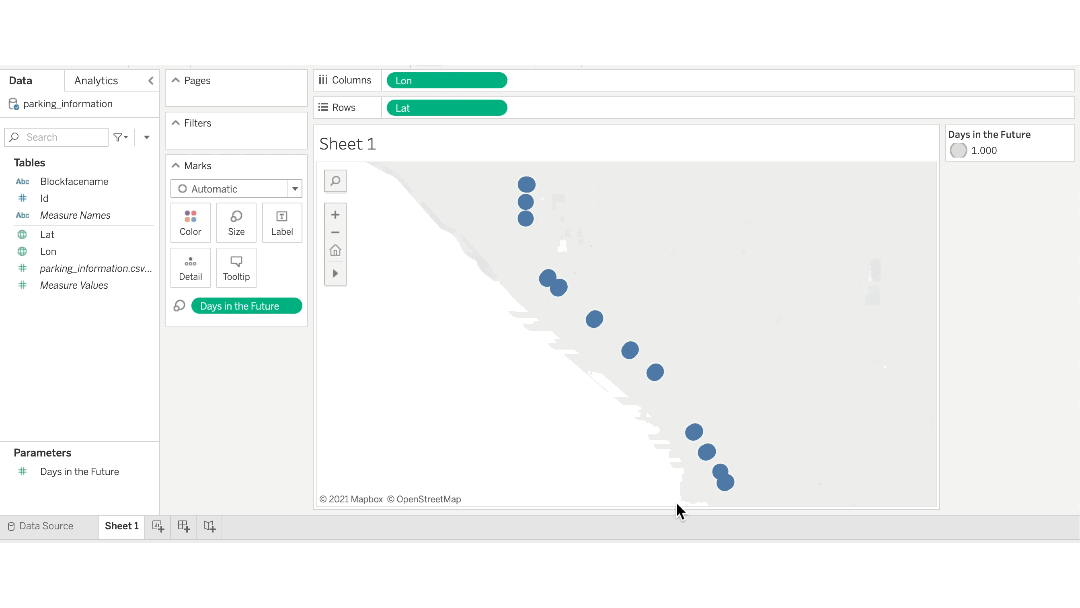
Task: Click the Detail button on the Marks card
Action: [x=190, y=266]
